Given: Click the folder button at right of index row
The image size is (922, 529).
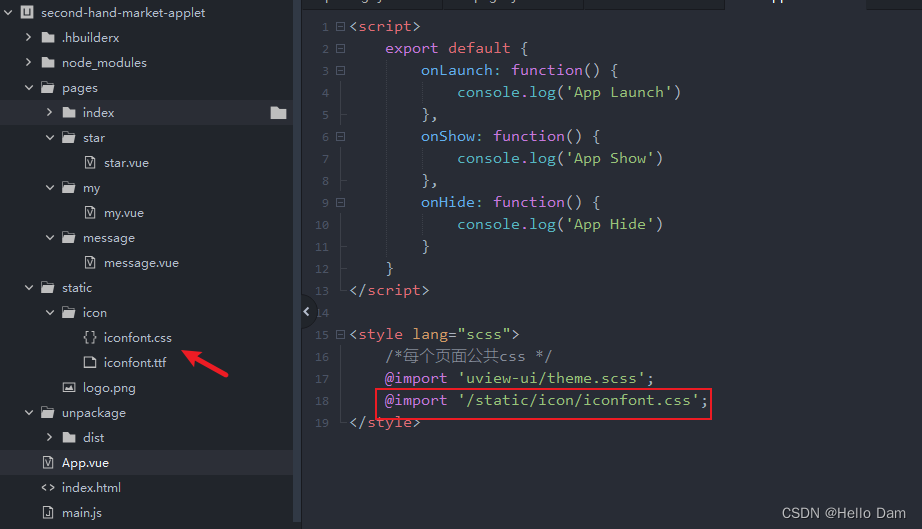Looking at the screenshot, I should click(x=279, y=113).
